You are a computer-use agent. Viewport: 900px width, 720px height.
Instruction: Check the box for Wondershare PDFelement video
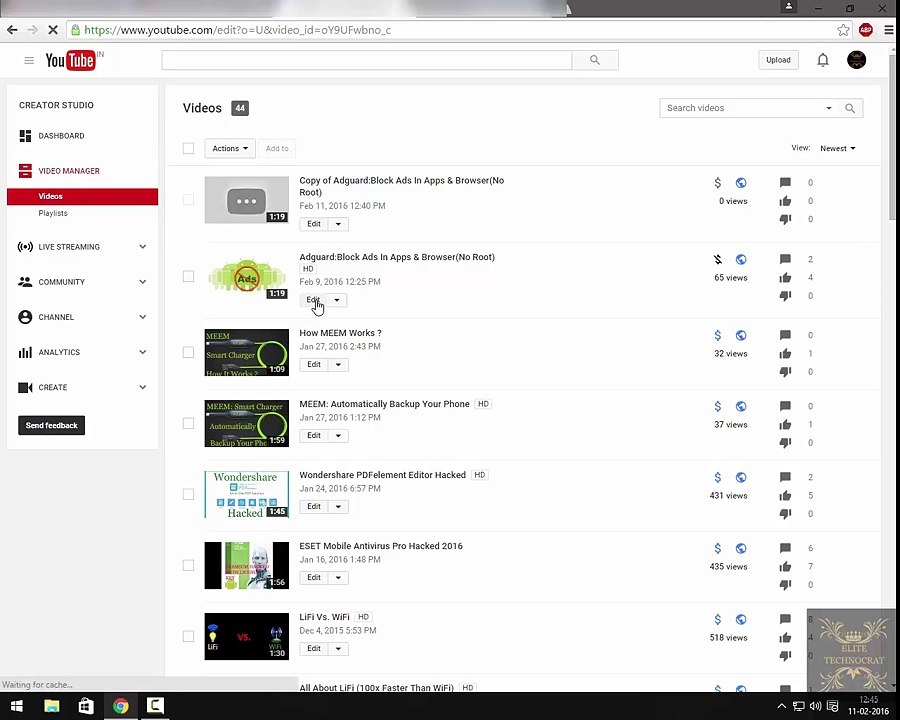(188, 494)
